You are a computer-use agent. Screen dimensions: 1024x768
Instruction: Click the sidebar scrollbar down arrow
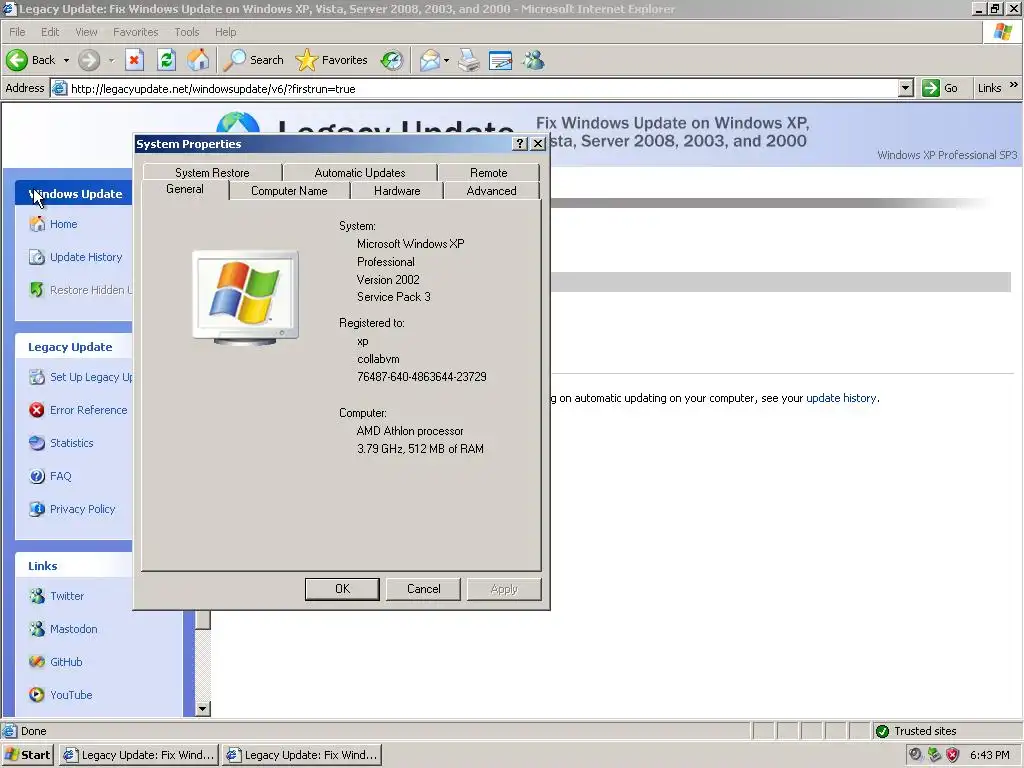click(202, 709)
